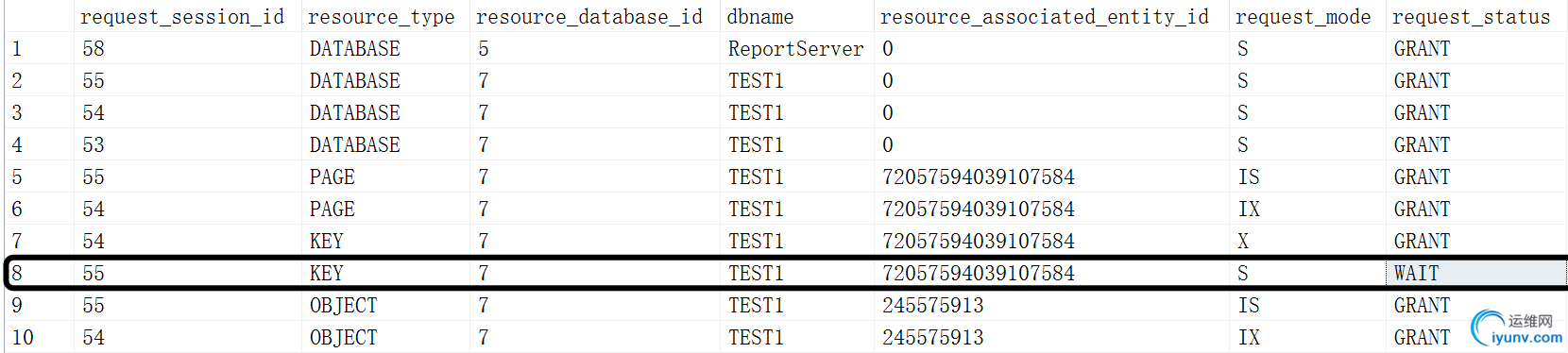
Task: Select row header number 9
Action: (x=40, y=305)
